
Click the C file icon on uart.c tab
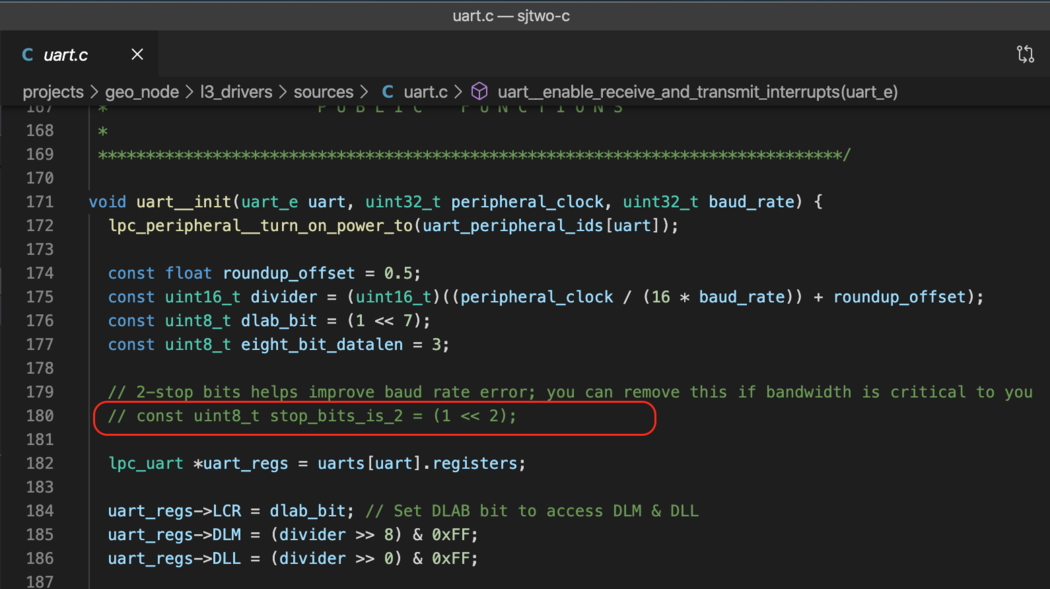[x=27, y=55]
